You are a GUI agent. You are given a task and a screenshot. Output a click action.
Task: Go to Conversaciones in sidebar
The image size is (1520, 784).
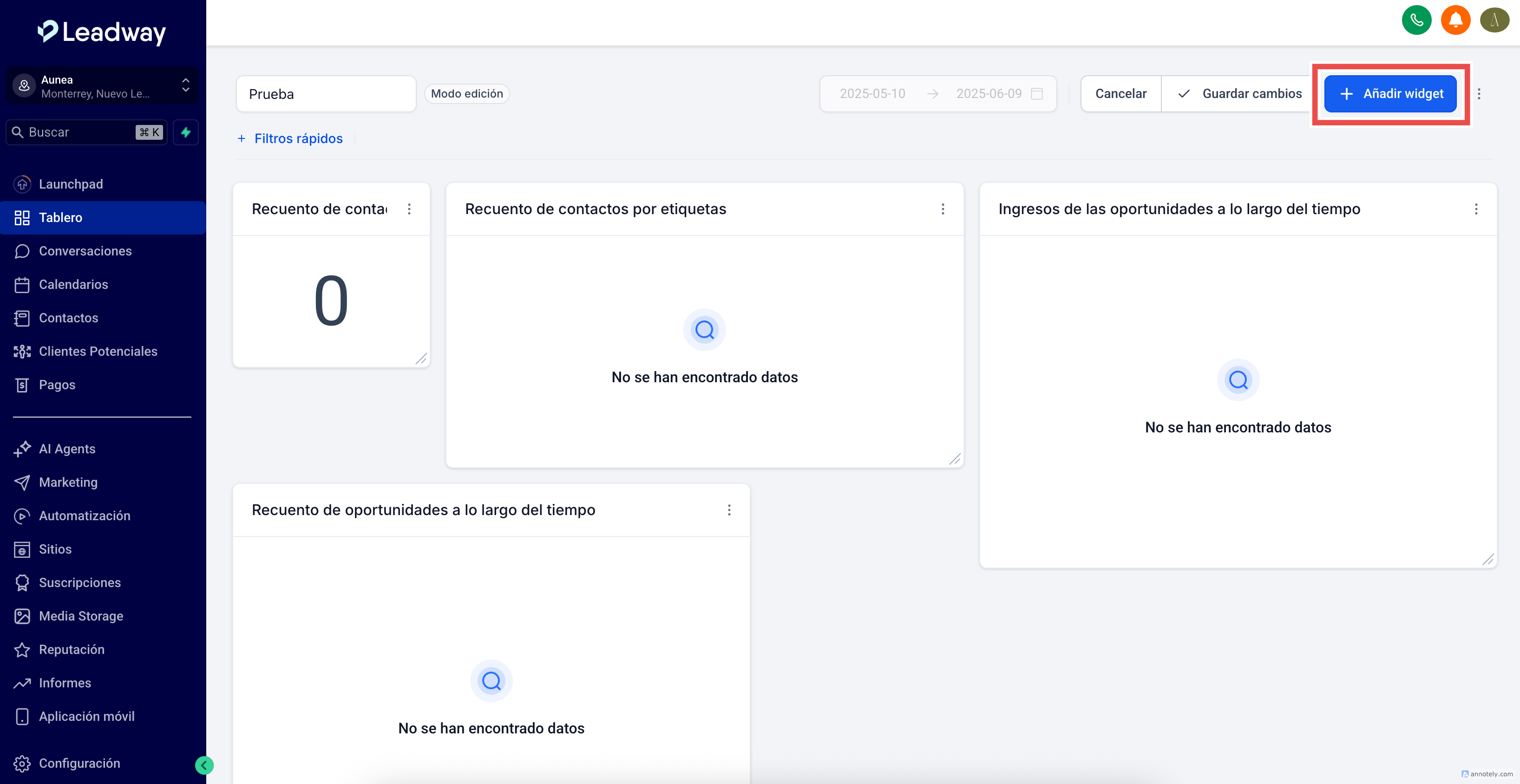[x=85, y=251]
